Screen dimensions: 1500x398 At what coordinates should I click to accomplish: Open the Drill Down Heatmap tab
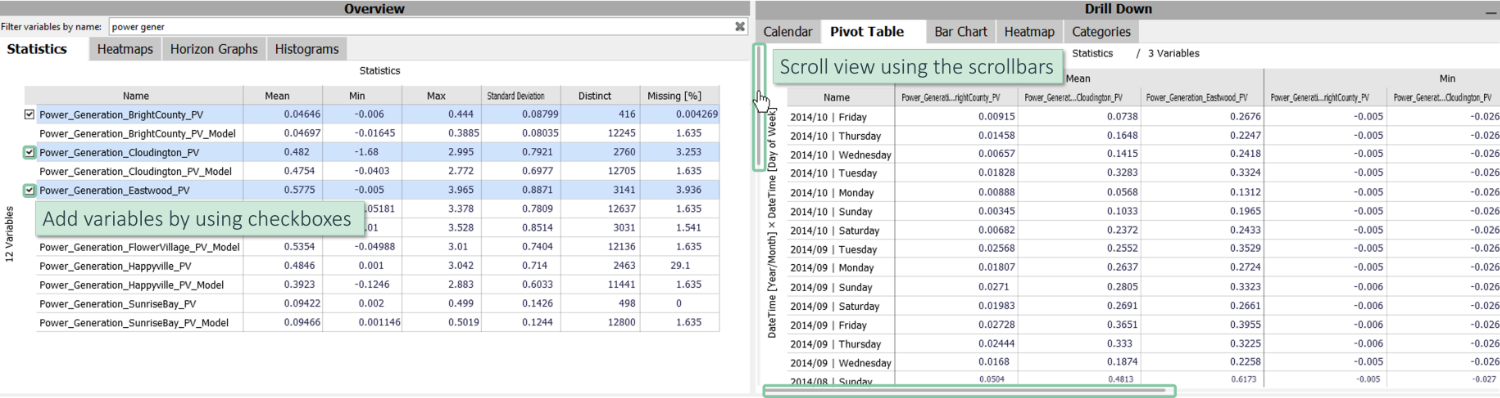(1029, 32)
